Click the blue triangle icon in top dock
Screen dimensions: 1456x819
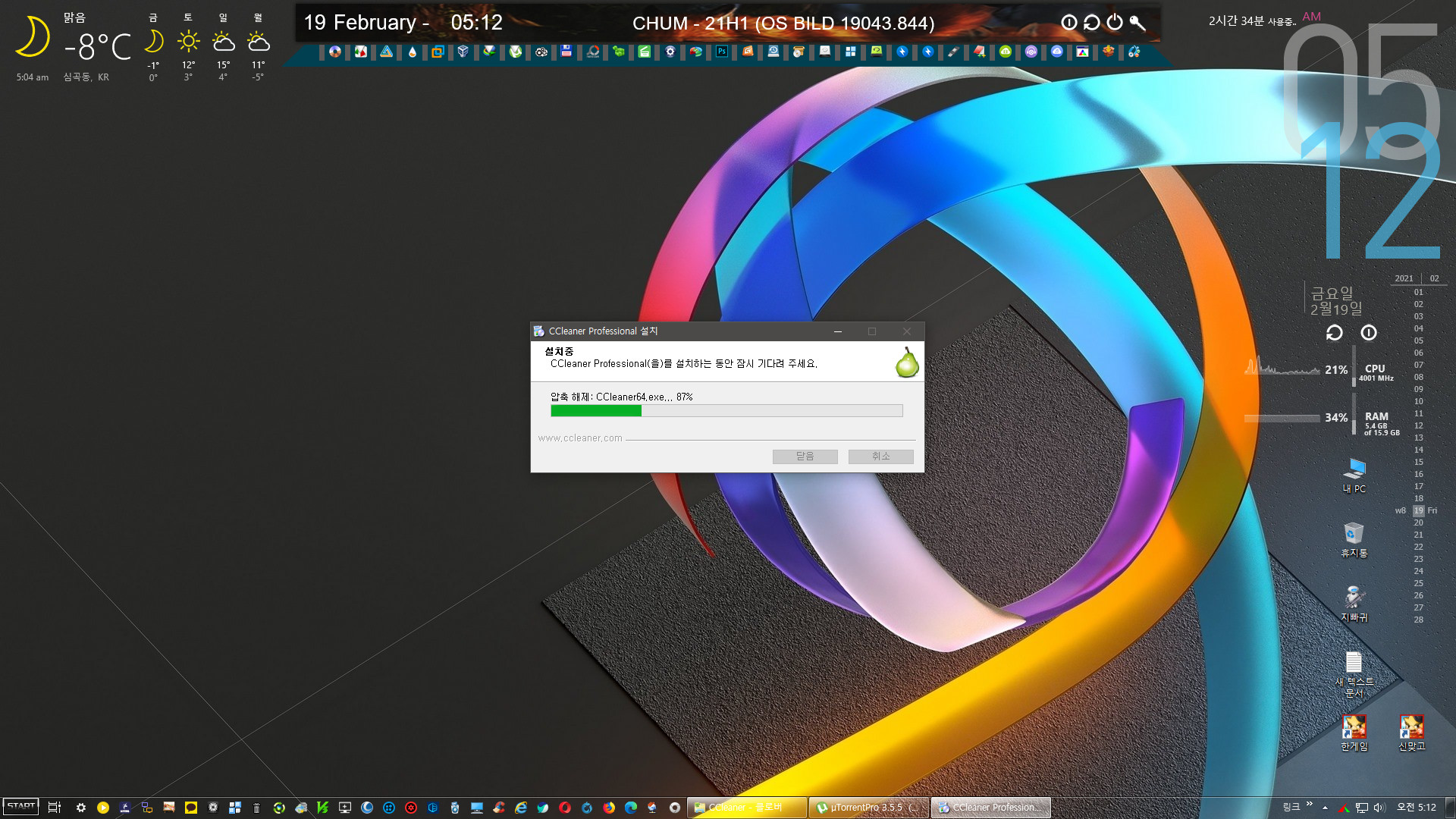click(386, 52)
